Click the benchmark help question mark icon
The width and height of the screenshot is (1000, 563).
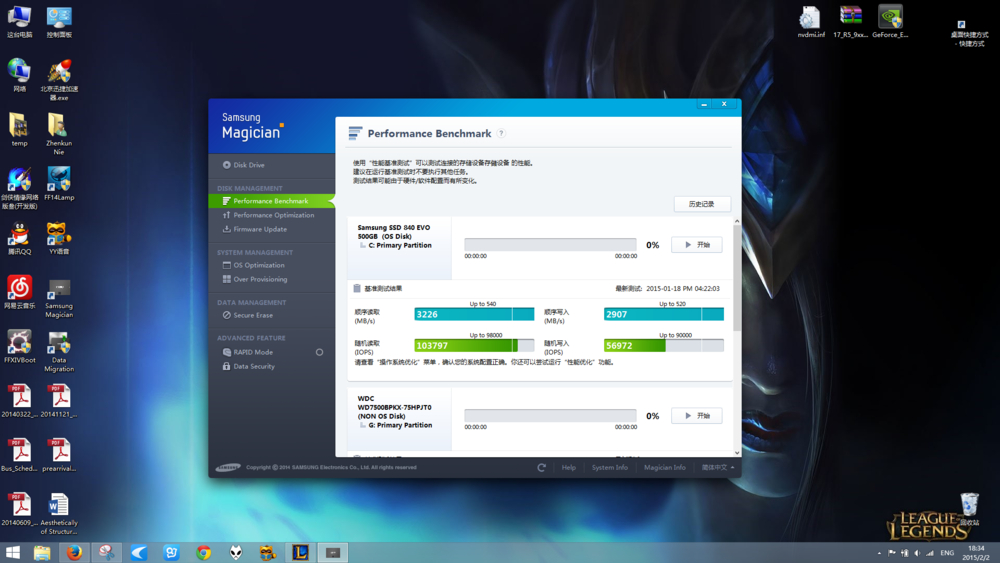[501, 133]
